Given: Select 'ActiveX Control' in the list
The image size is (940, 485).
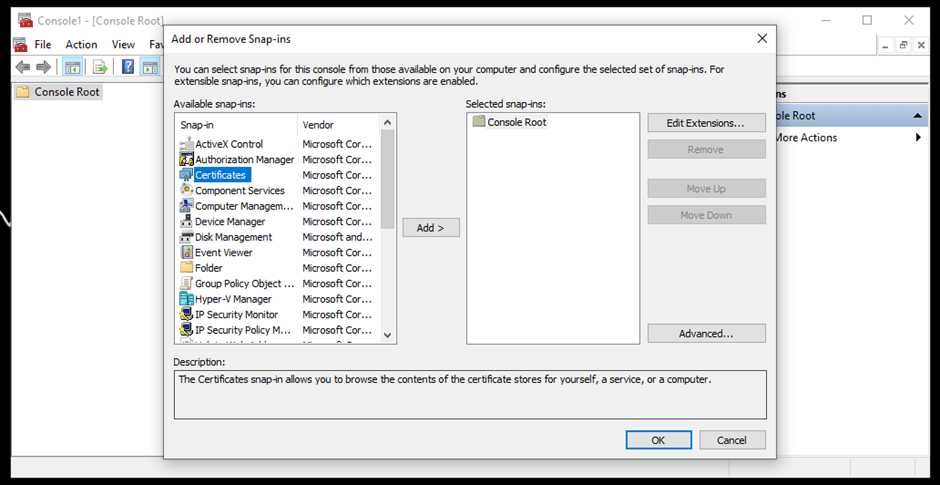Looking at the screenshot, I should [x=229, y=144].
